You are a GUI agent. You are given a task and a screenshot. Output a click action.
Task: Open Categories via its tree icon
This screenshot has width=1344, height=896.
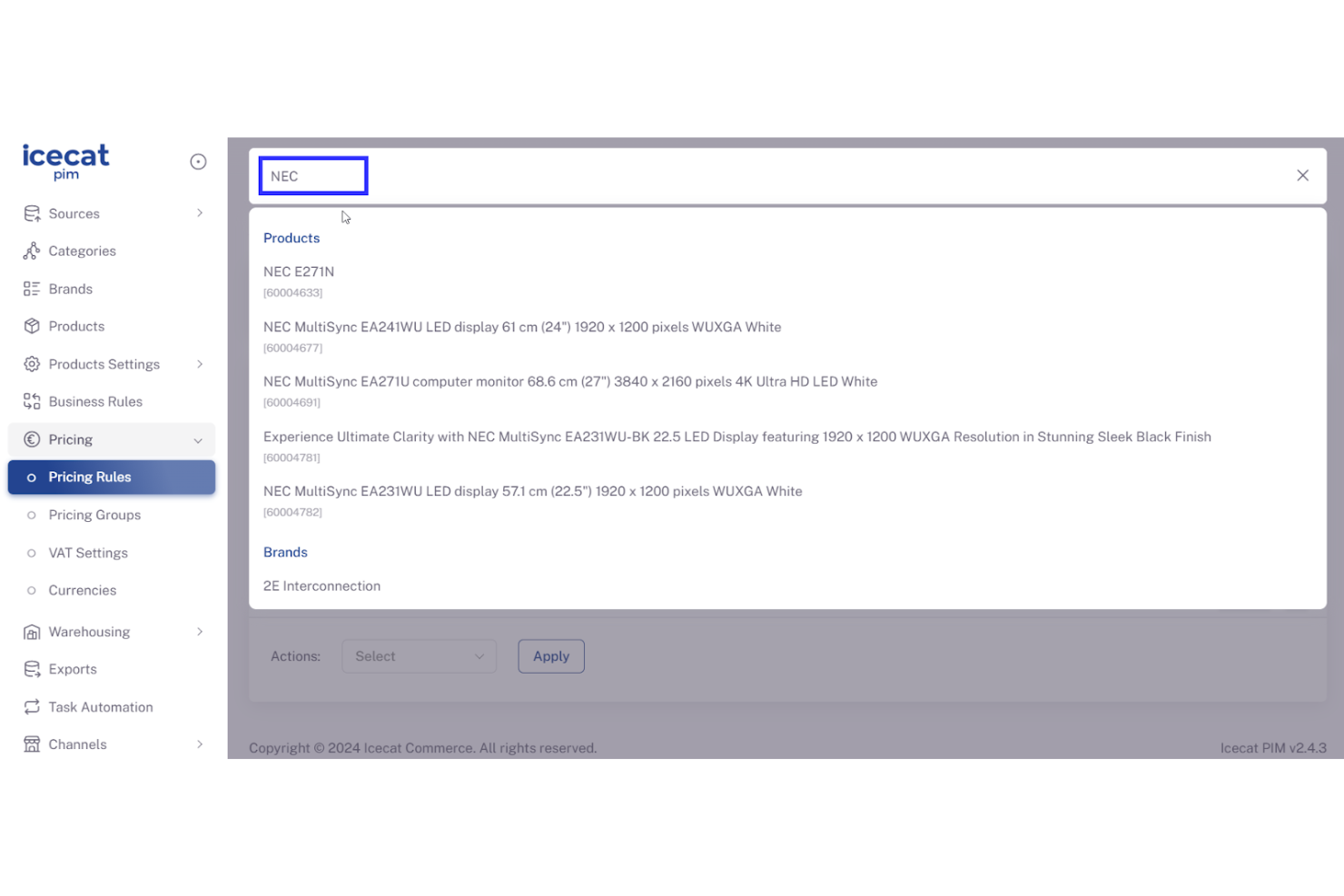coord(32,251)
